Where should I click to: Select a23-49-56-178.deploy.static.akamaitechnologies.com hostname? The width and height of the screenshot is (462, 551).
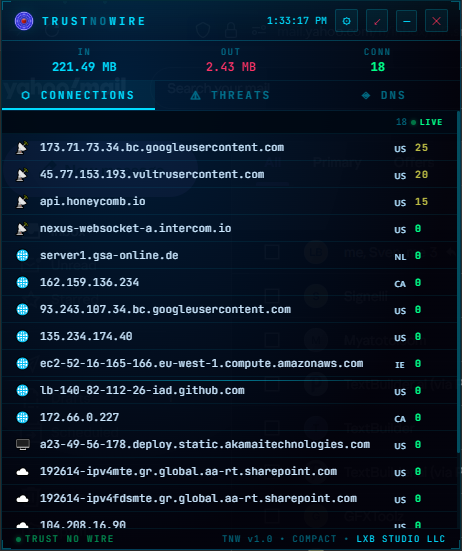[x=205, y=445]
